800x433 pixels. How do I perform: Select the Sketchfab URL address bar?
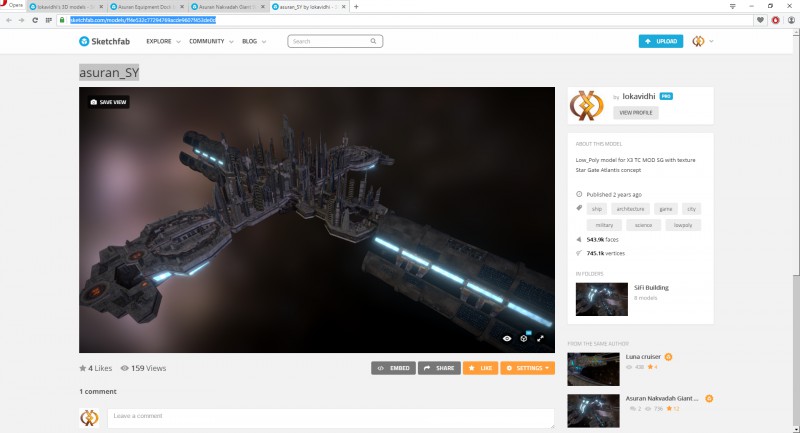[406, 20]
